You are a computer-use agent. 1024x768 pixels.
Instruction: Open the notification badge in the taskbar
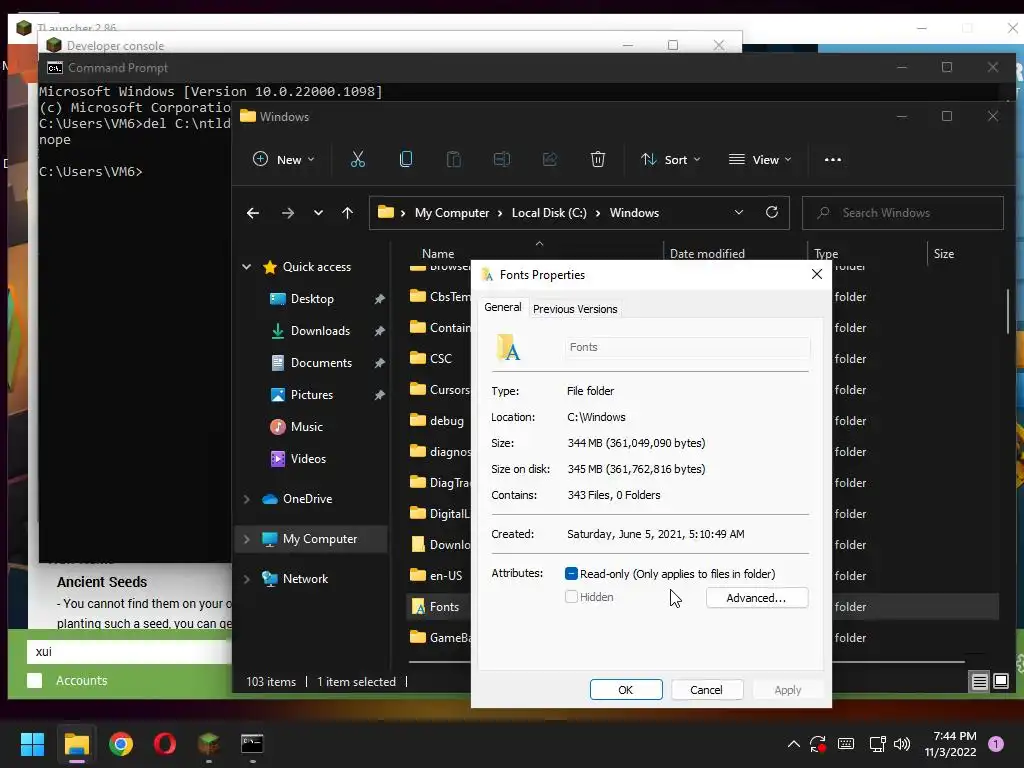[x=996, y=744]
